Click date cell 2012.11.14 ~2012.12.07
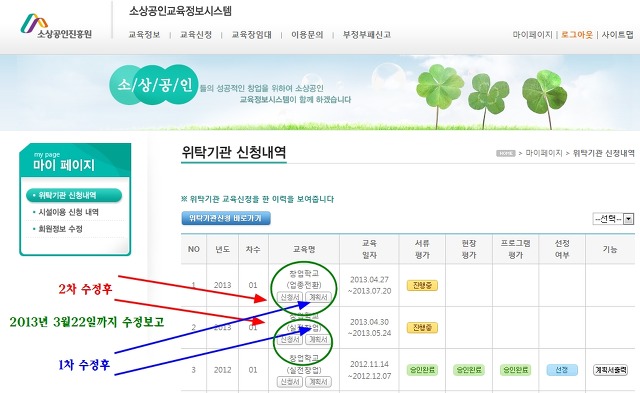 369,370
